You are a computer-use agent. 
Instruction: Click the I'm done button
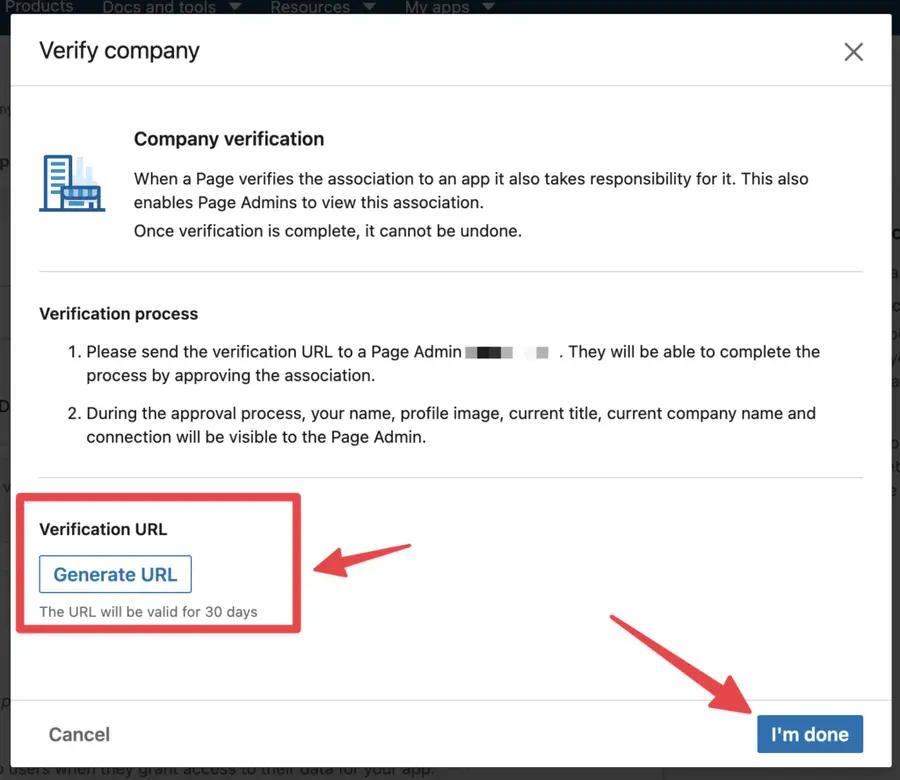point(810,733)
